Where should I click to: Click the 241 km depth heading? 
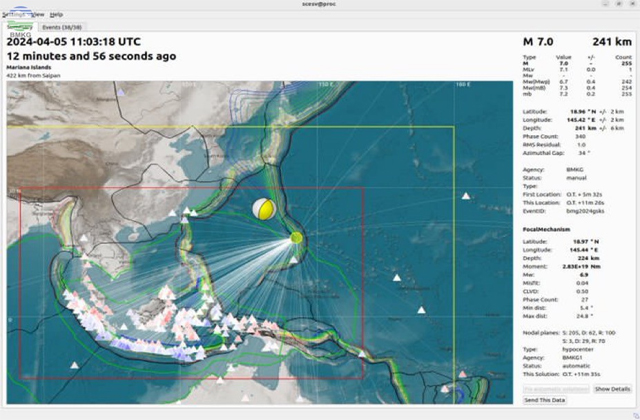click(611, 42)
